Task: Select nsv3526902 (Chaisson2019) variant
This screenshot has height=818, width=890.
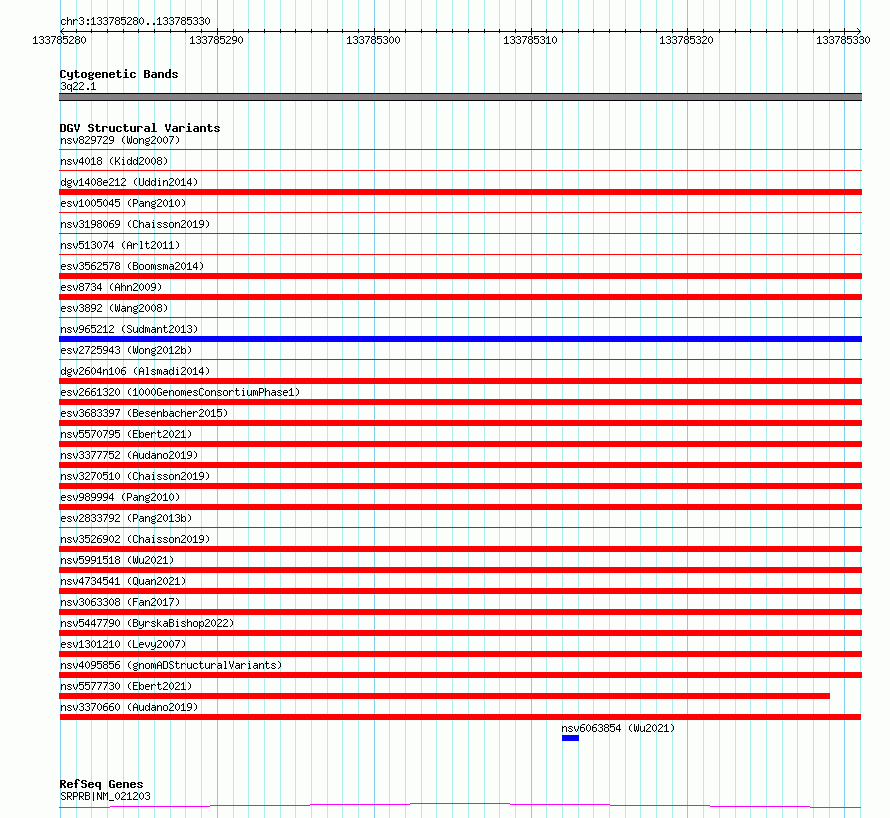Action: click(135, 539)
